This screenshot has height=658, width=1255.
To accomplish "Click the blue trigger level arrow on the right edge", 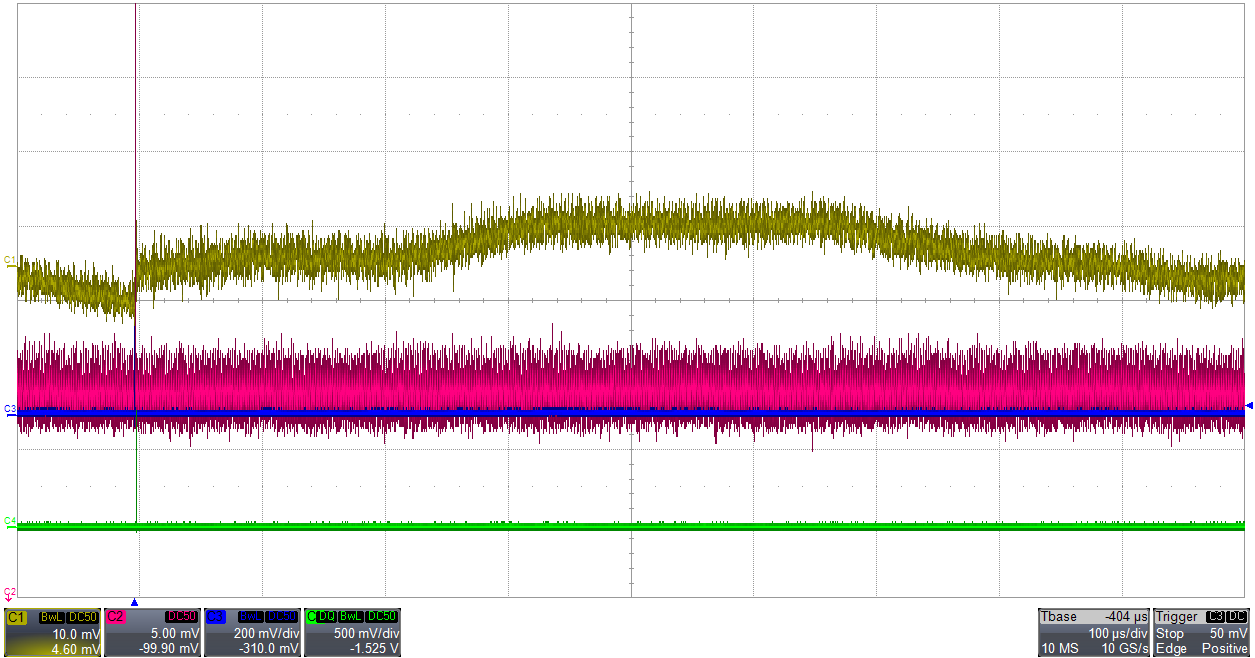I will pyautogui.click(x=1249, y=405).
